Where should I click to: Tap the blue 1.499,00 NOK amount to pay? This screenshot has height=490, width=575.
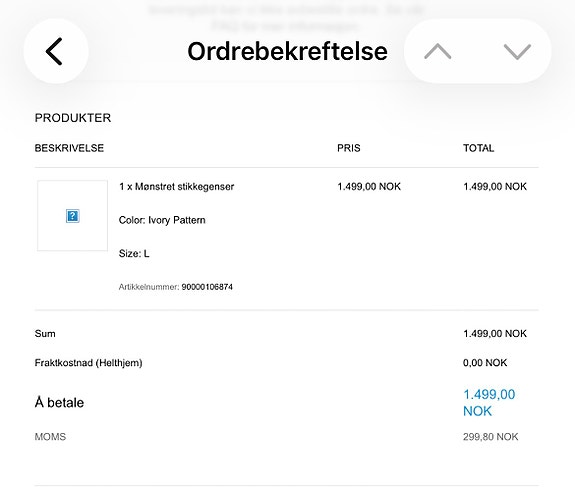[x=489, y=403]
